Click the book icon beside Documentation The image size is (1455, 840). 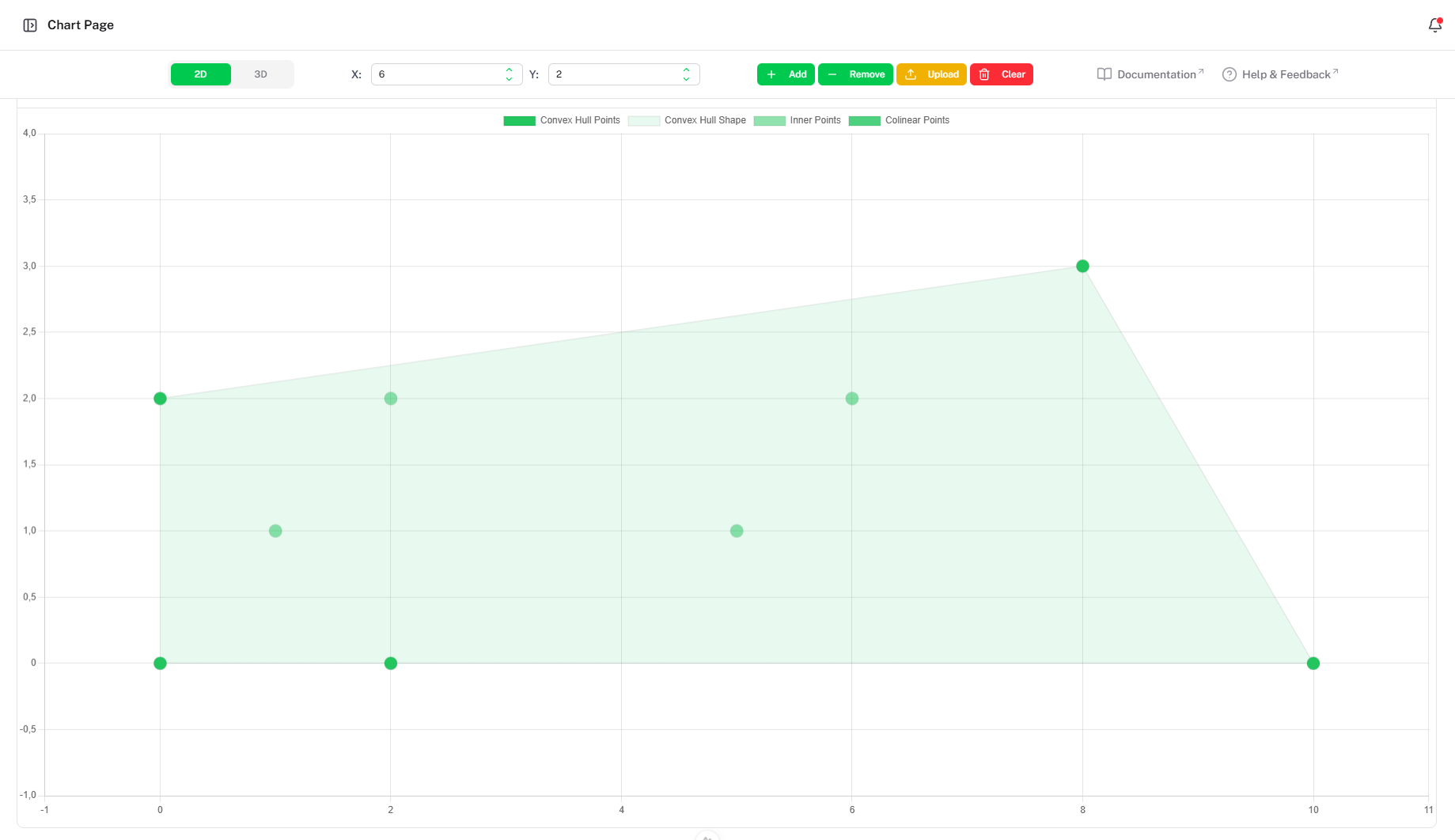coord(1104,74)
